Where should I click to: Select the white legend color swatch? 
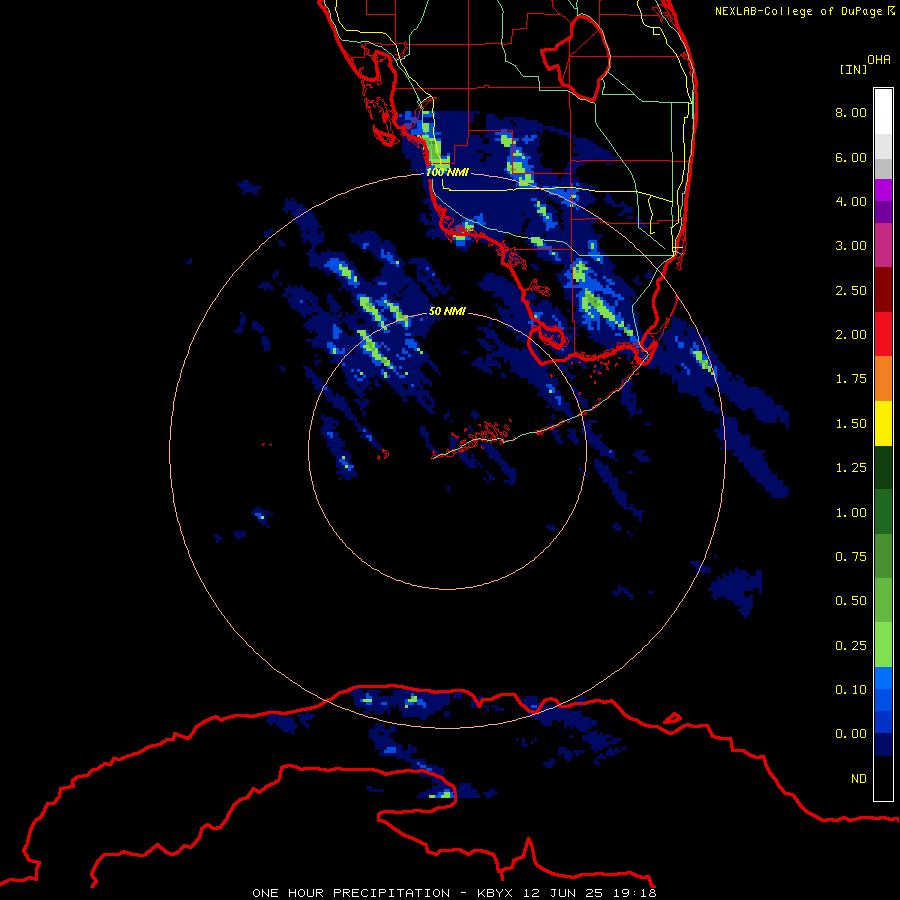883,112
